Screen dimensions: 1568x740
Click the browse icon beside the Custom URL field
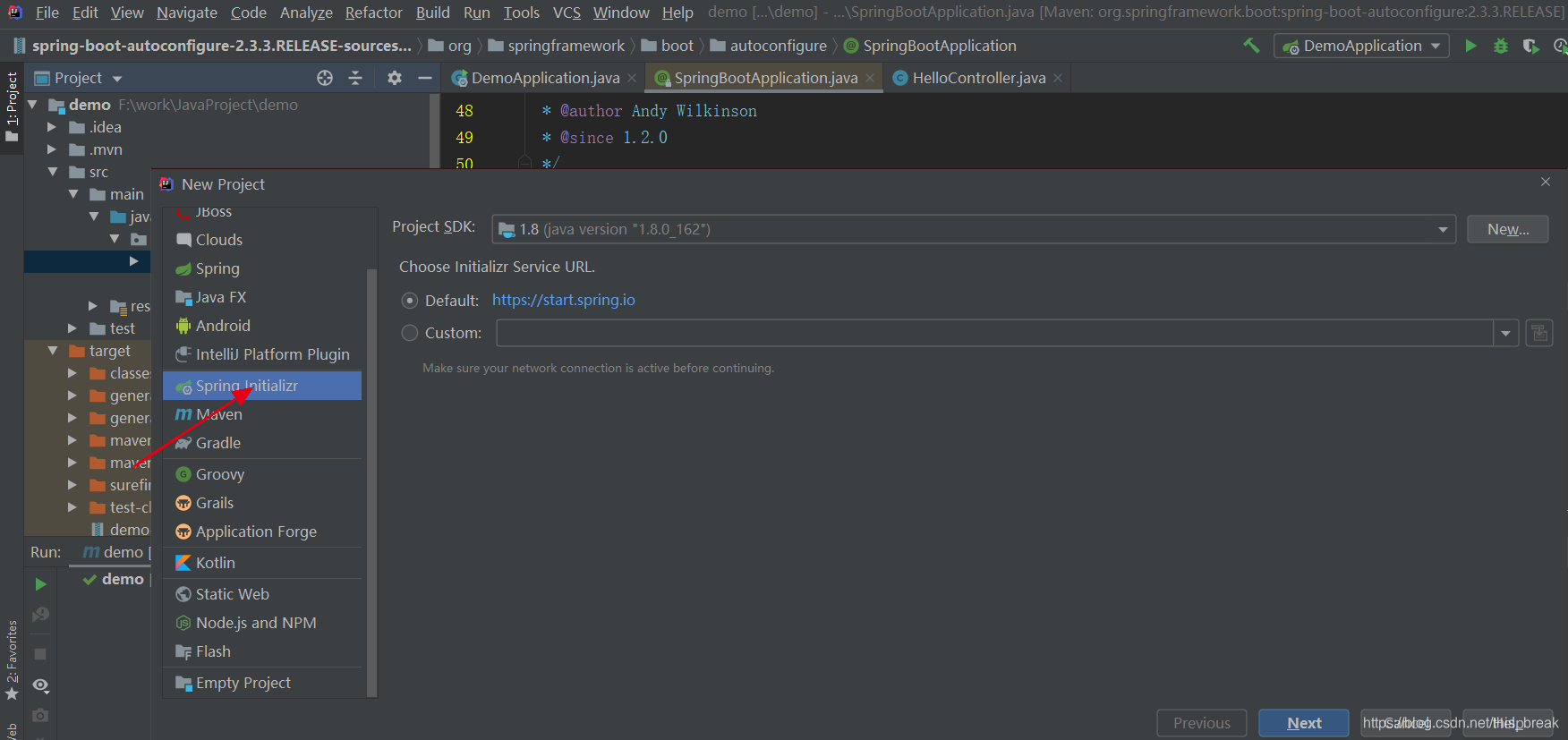point(1539,333)
